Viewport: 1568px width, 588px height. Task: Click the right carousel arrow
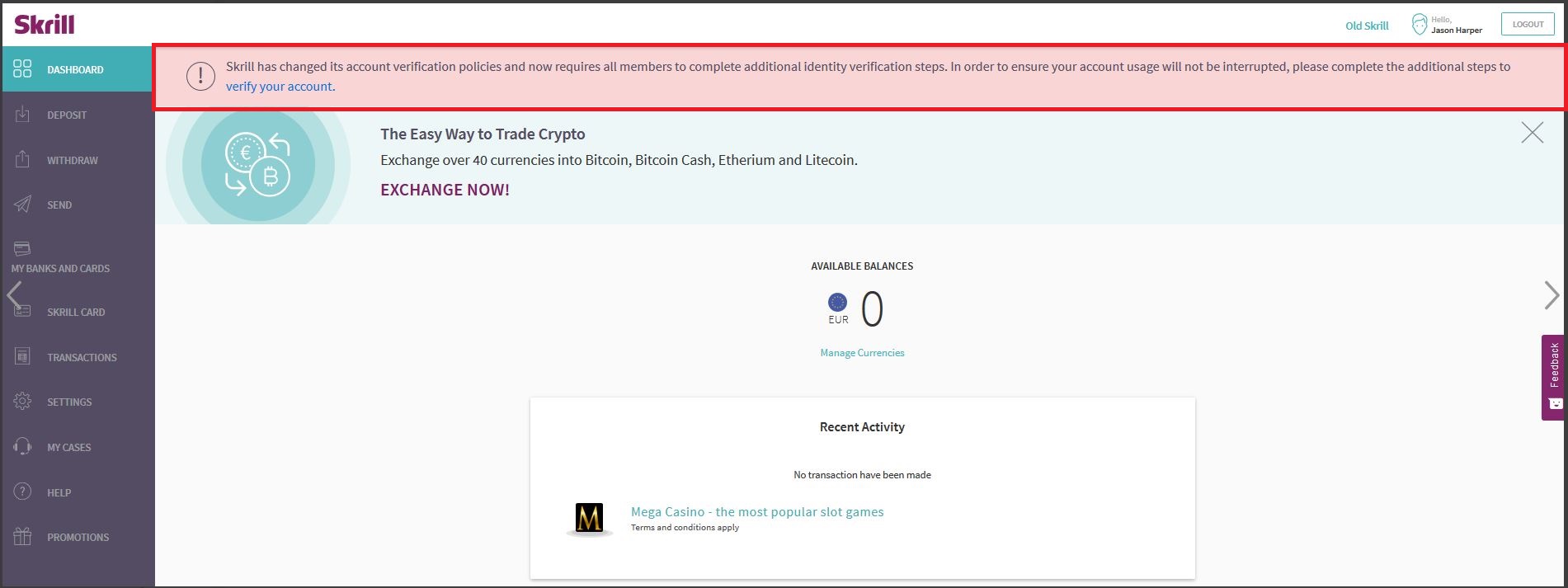(1552, 295)
